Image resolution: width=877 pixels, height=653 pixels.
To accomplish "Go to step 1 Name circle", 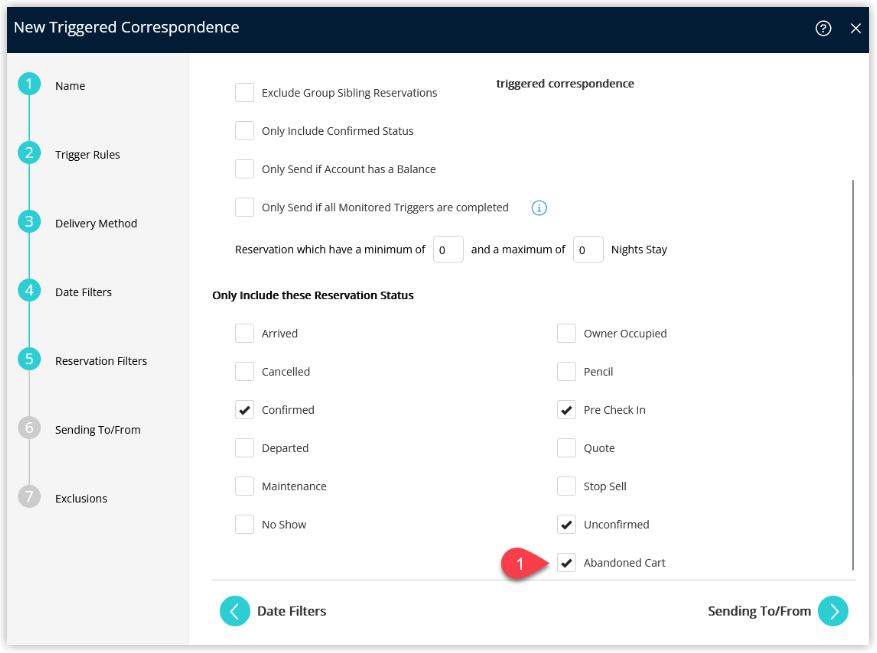I will 29,84.
